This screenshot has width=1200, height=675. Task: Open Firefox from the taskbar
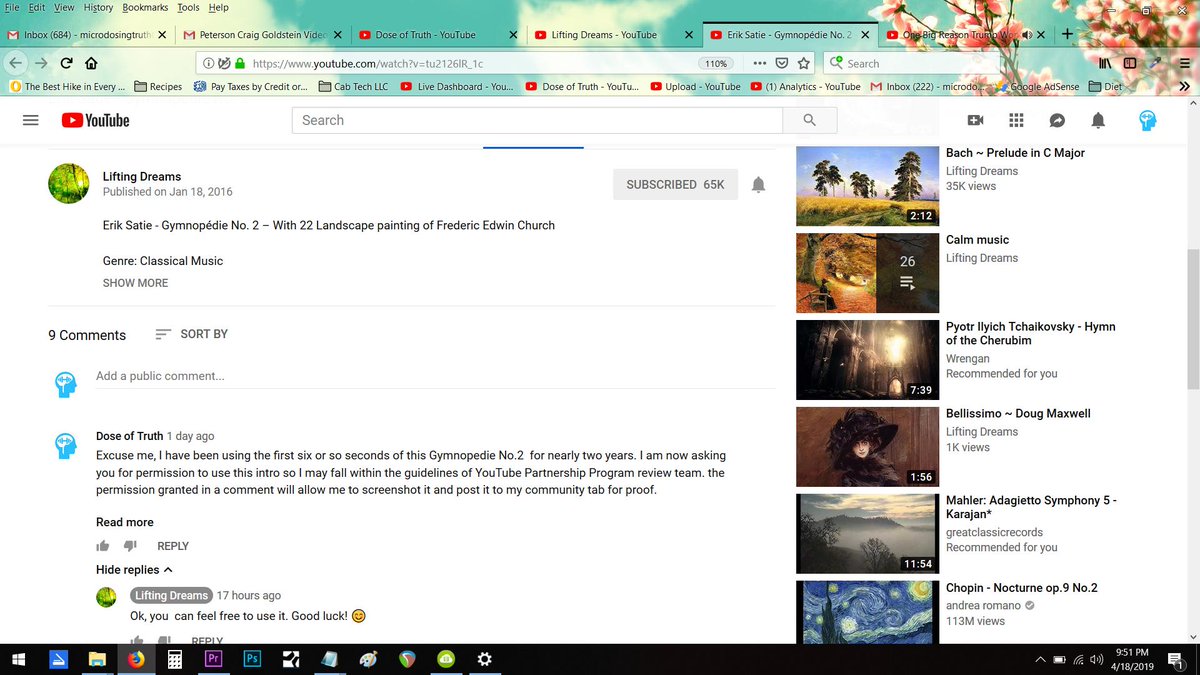pyautogui.click(x=136, y=659)
